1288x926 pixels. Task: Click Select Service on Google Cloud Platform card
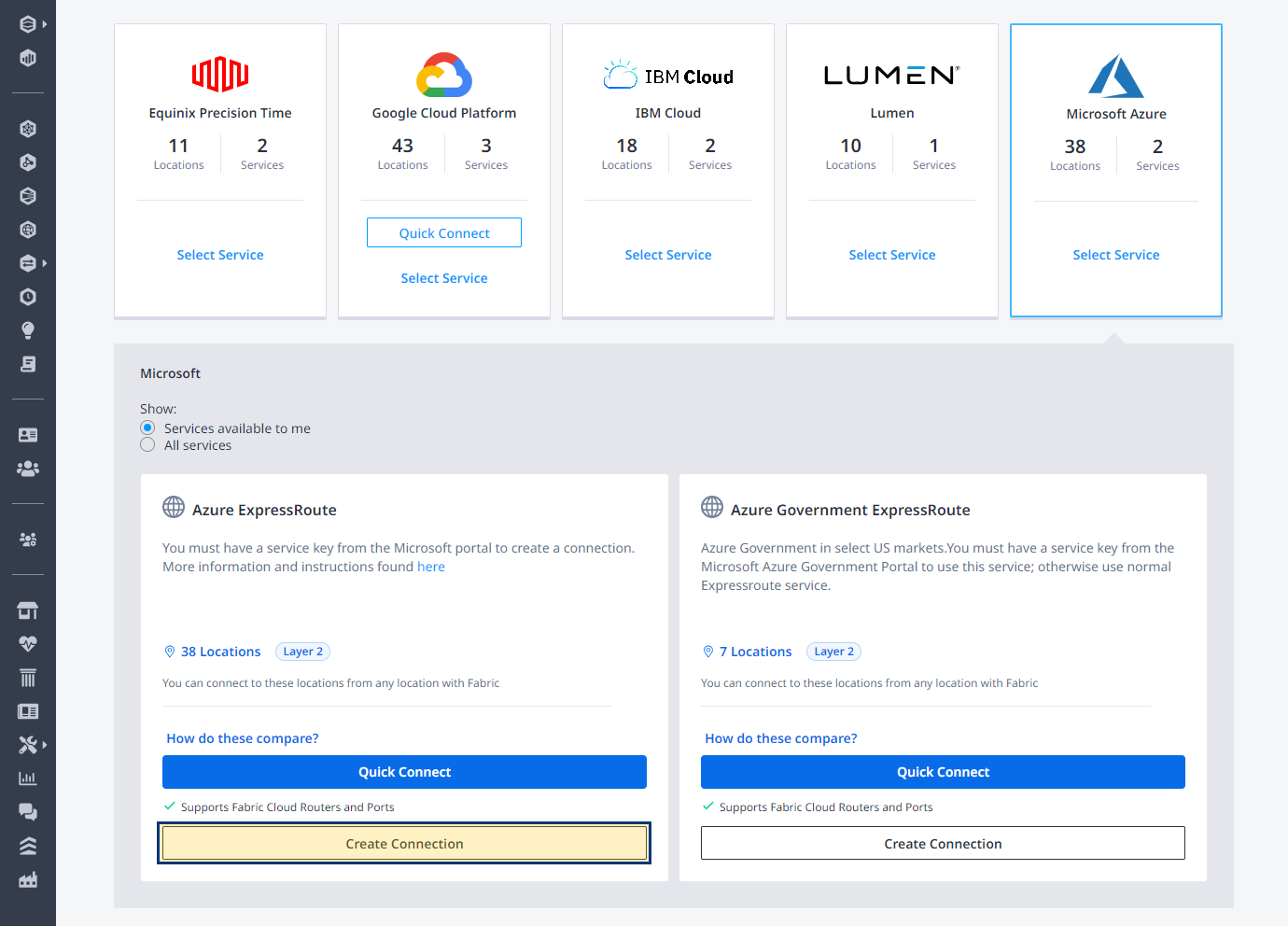click(x=444, y=278)
